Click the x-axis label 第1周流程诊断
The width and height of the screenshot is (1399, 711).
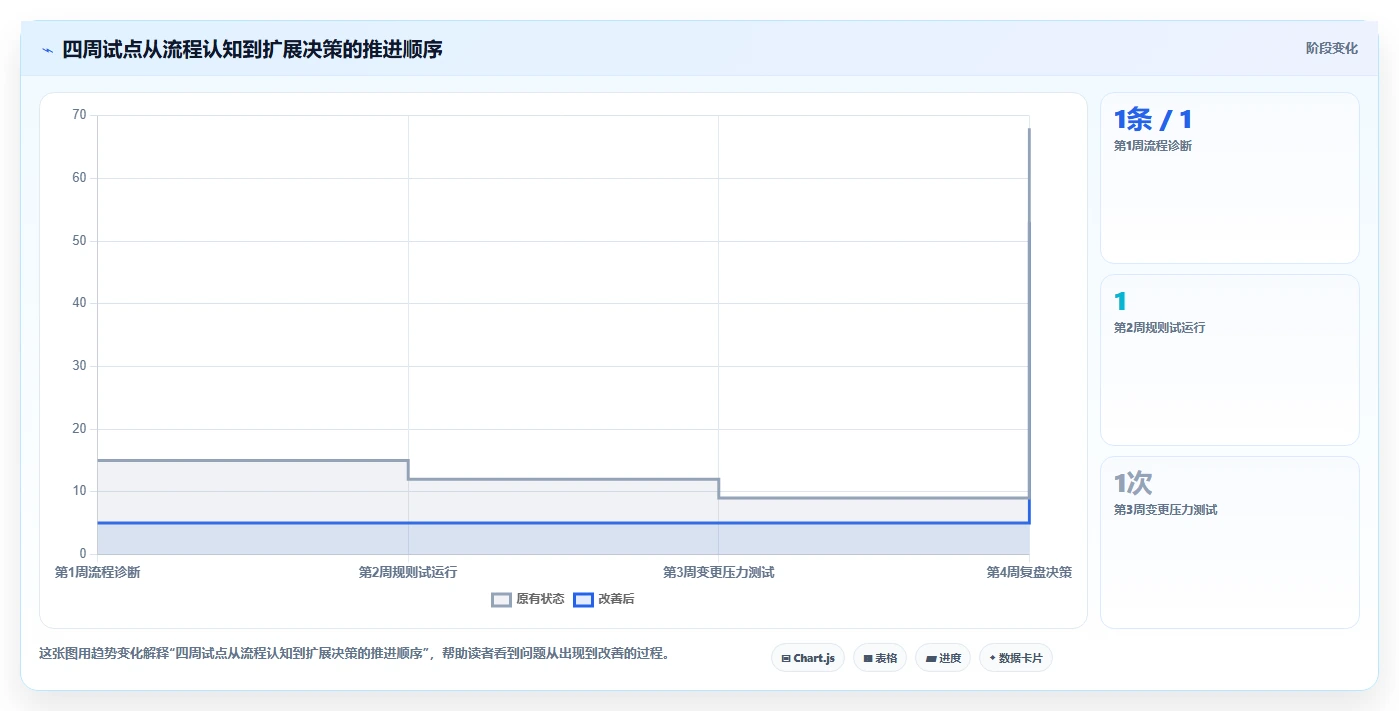click(x=97, y=573)
